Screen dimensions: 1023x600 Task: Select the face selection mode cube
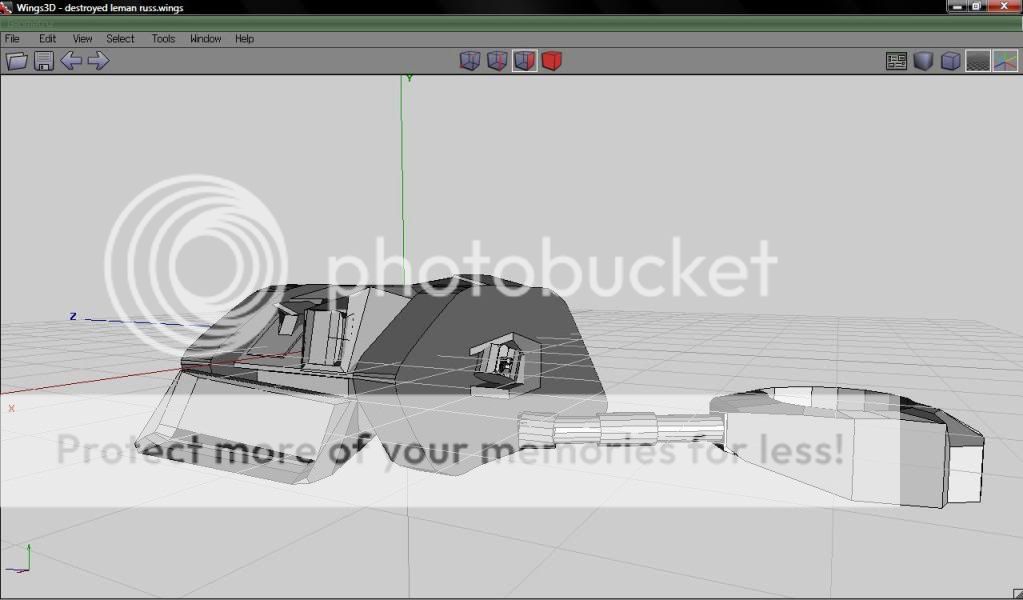click(x=525, y=61)
